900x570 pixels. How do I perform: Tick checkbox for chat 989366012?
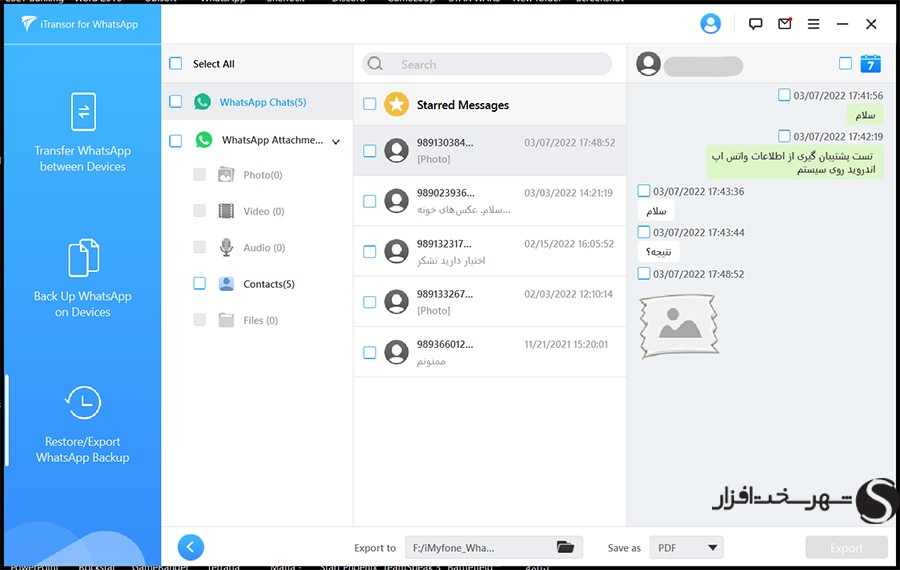(x=370, y=352)
